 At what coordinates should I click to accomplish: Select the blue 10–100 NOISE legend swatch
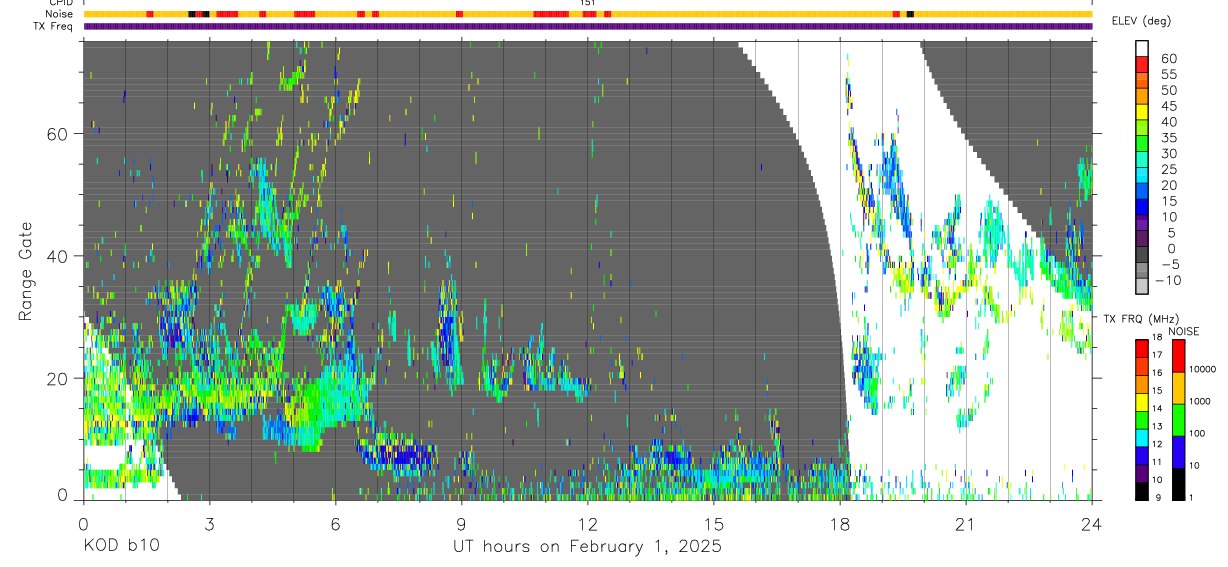1178,452
